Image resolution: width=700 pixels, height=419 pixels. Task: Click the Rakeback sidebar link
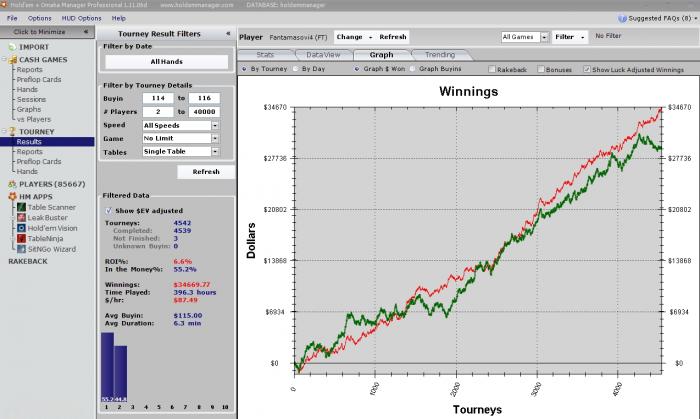[x=28, y=261]
